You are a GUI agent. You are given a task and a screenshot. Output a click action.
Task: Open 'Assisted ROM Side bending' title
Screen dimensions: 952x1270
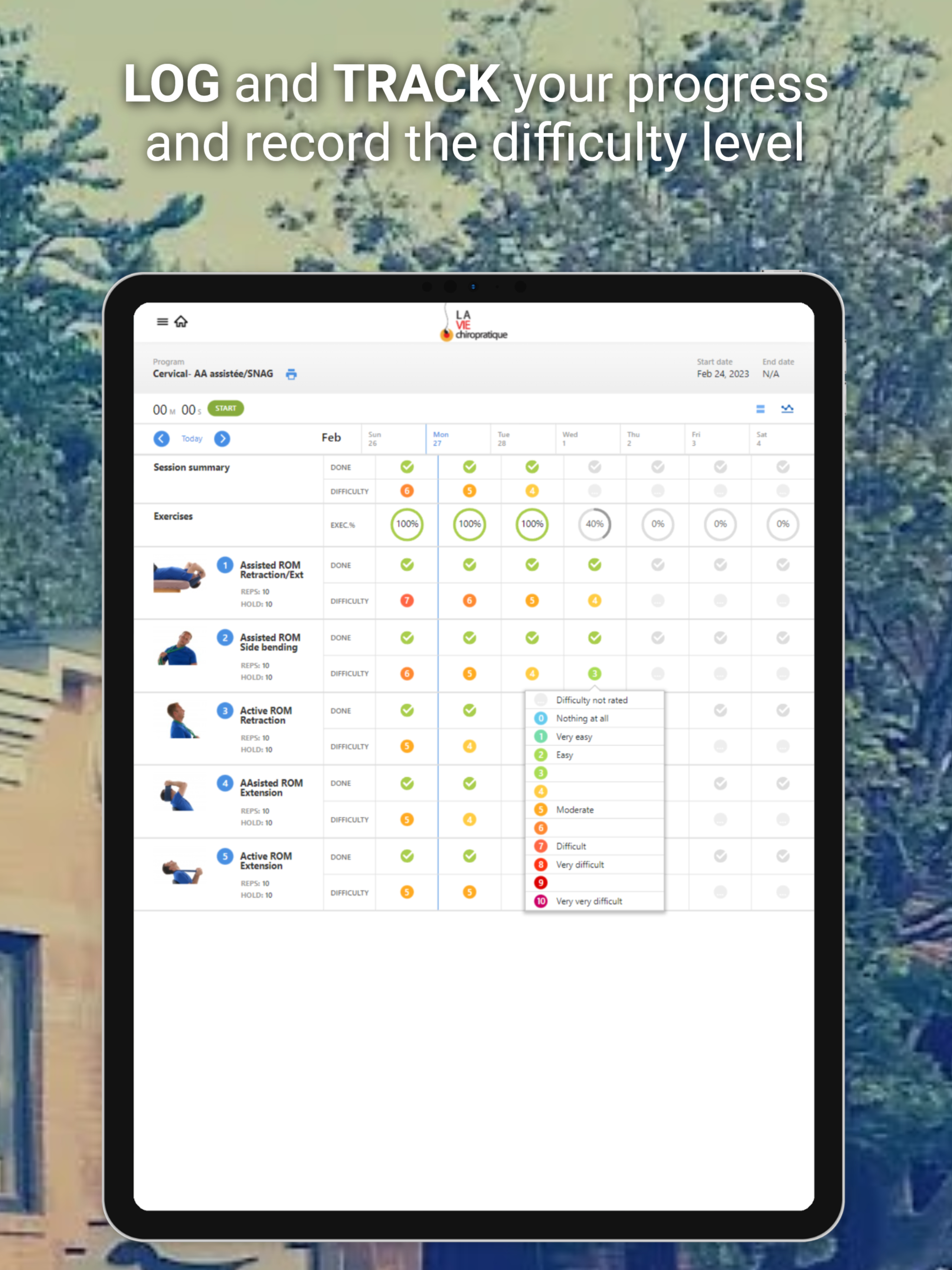click(270, 642)
